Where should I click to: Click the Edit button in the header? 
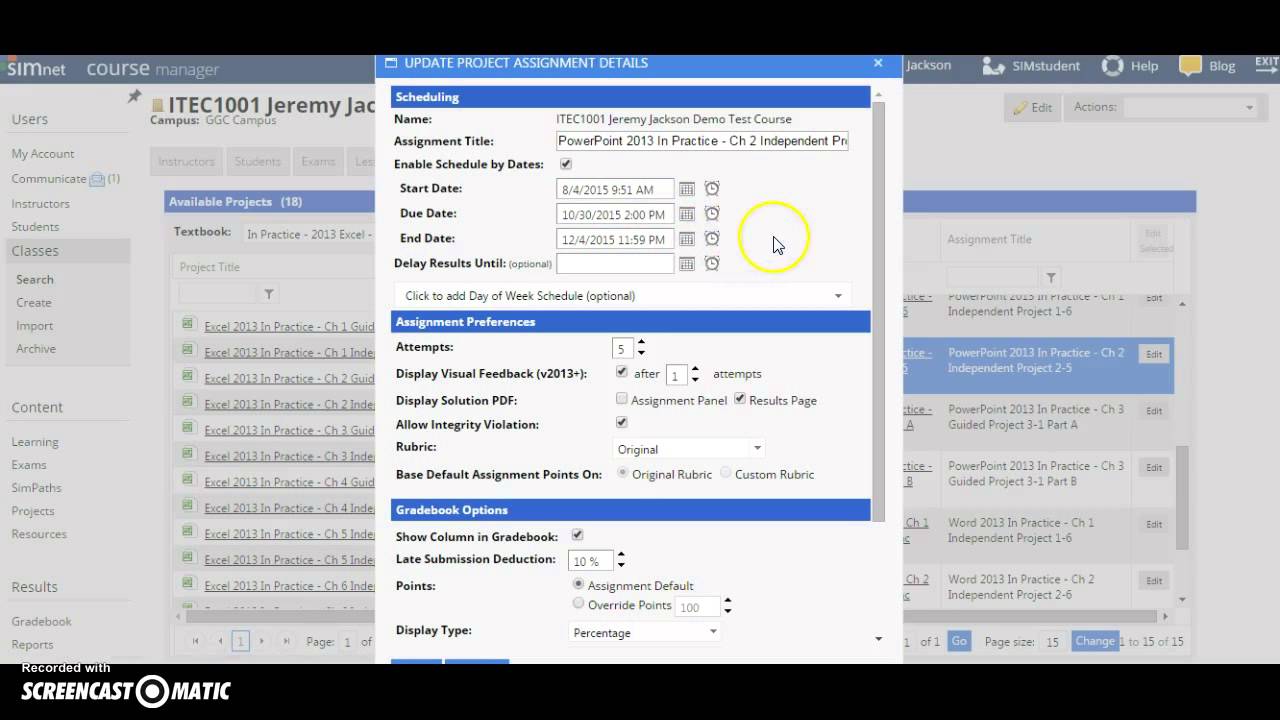(1033, 107)
